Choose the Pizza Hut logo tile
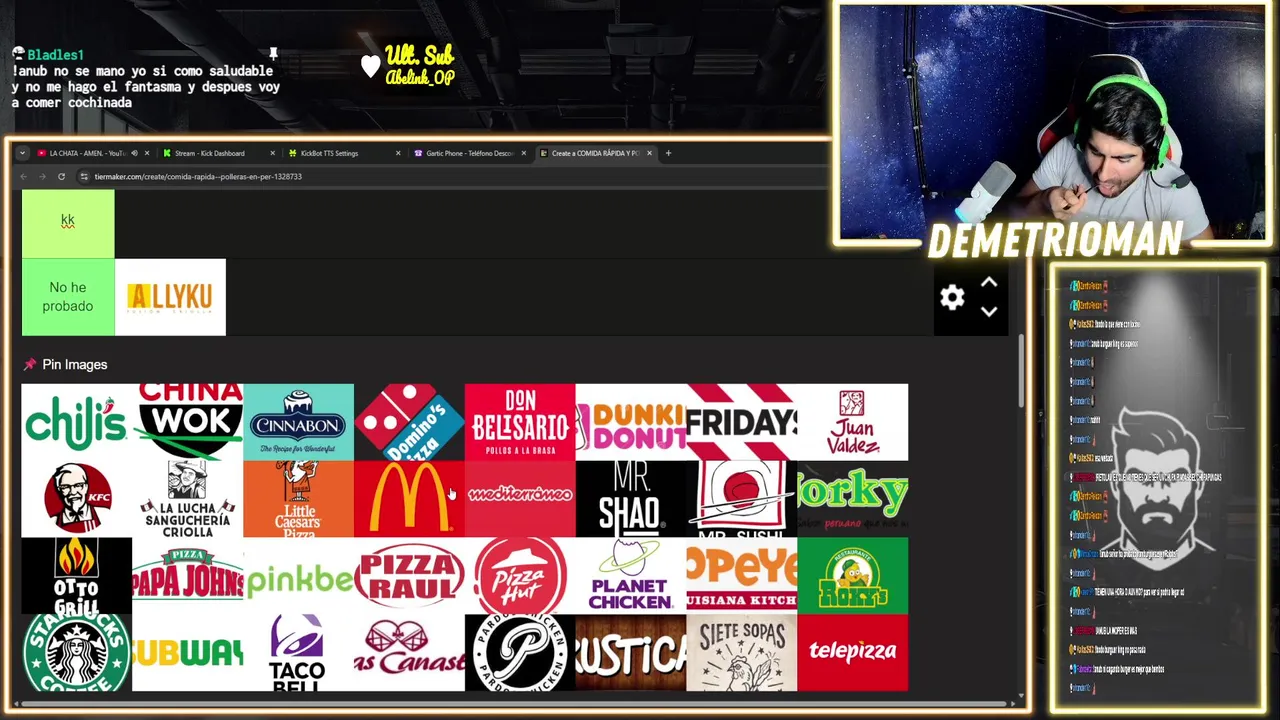 (x=520, y=576)
